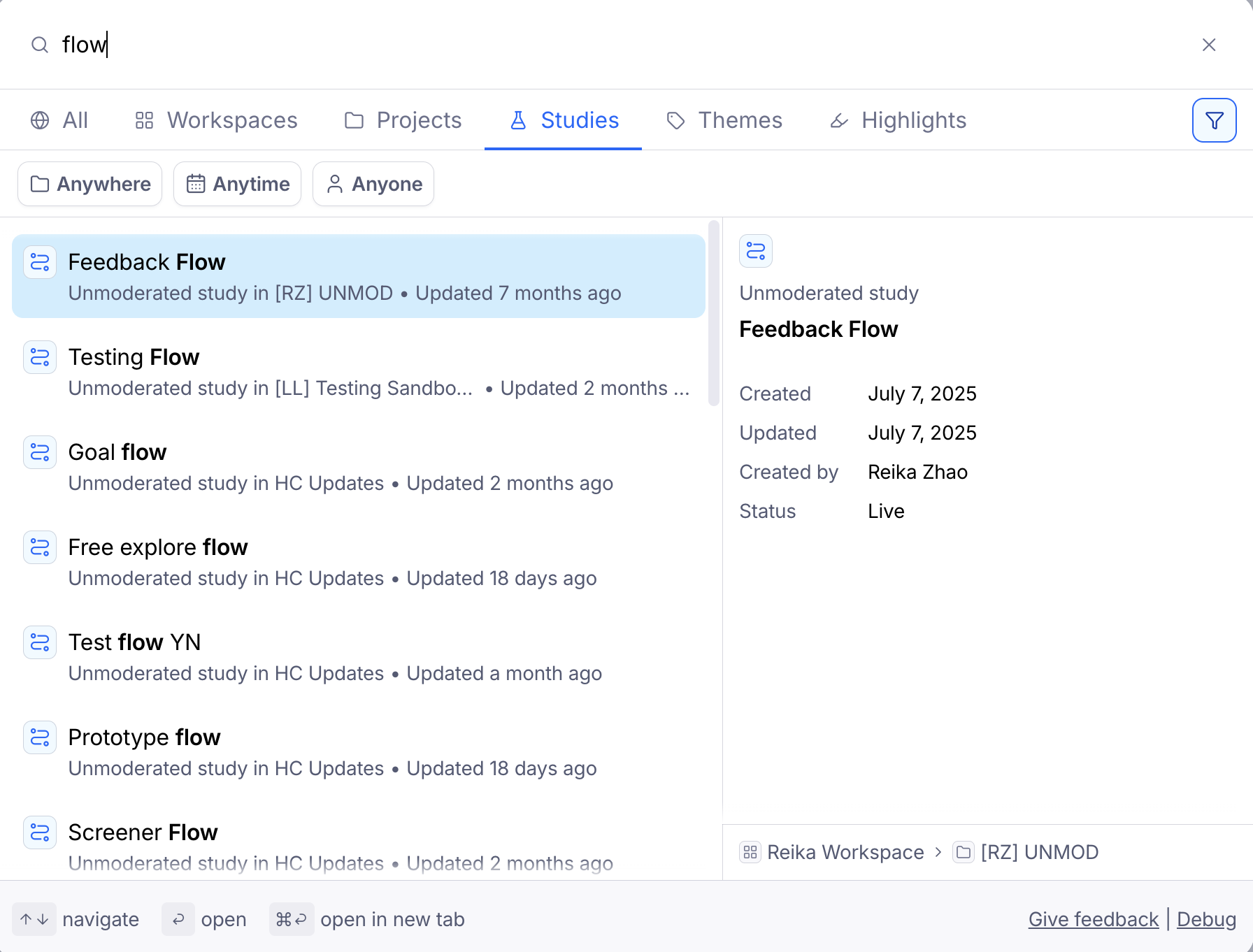Click the Feedback Flow study icon
1253x952 pixels.
point(40,263)
